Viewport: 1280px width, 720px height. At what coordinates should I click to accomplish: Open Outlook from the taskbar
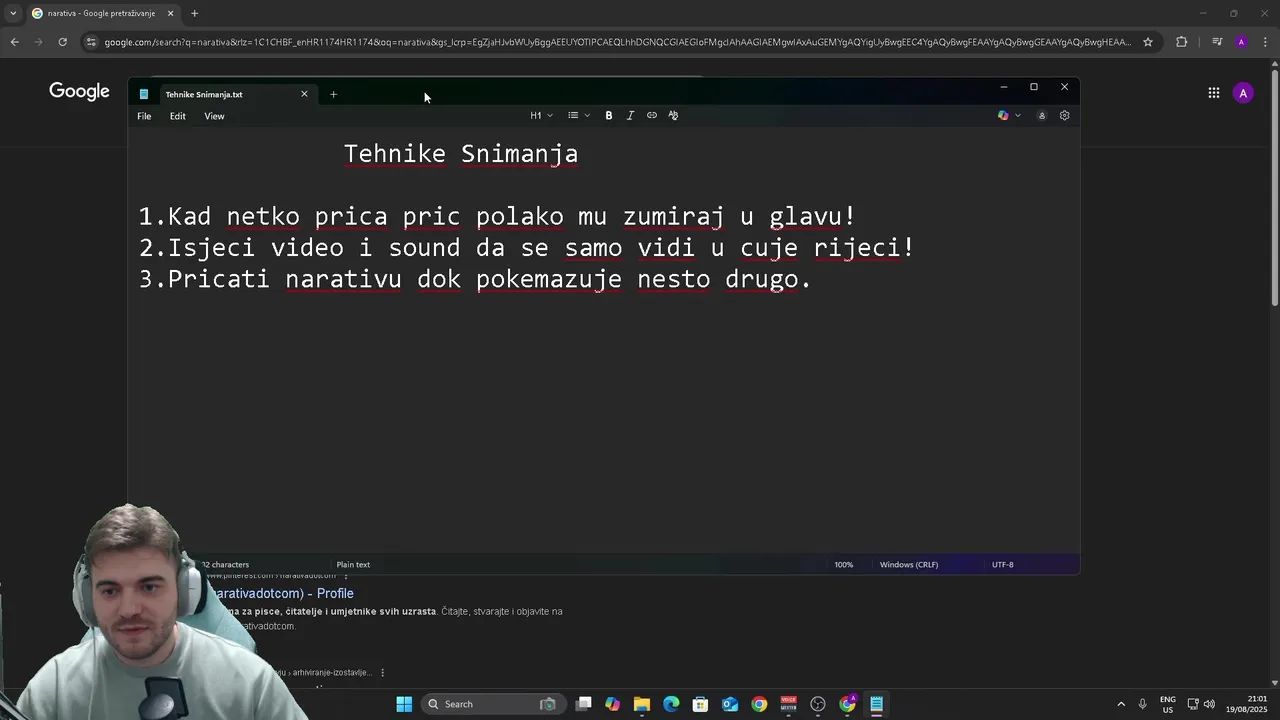(x=730, y=704)
